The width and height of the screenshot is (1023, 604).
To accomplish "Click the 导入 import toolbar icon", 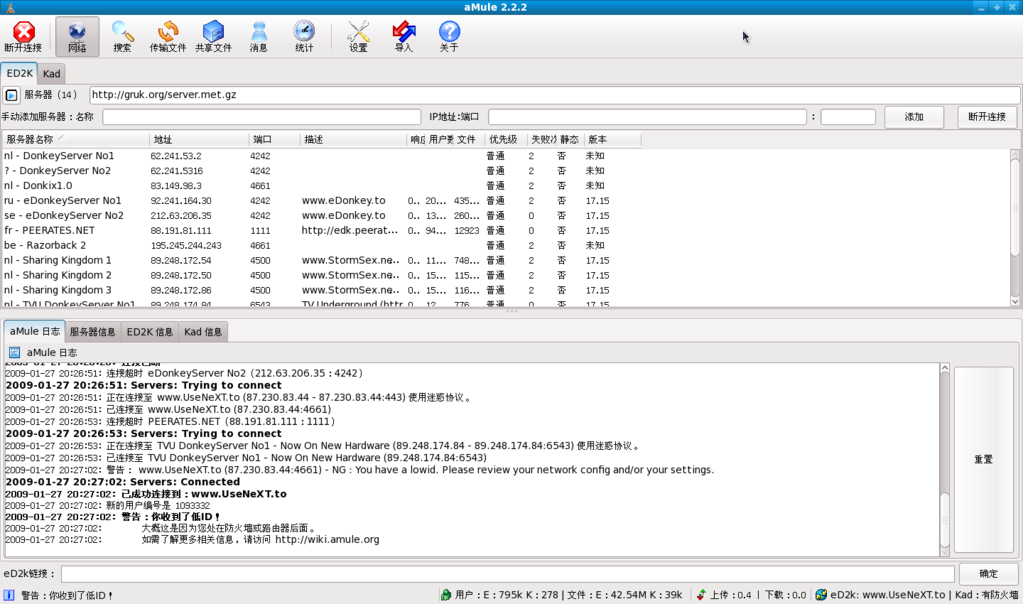I will [404, 37].
